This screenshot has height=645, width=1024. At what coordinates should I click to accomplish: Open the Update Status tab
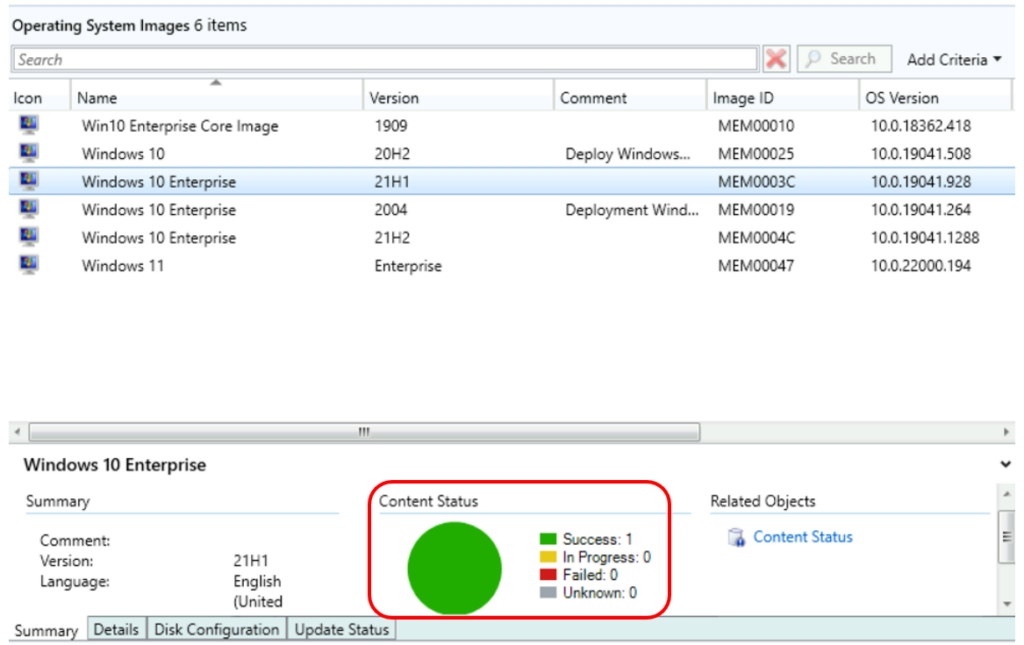[342, 629]
